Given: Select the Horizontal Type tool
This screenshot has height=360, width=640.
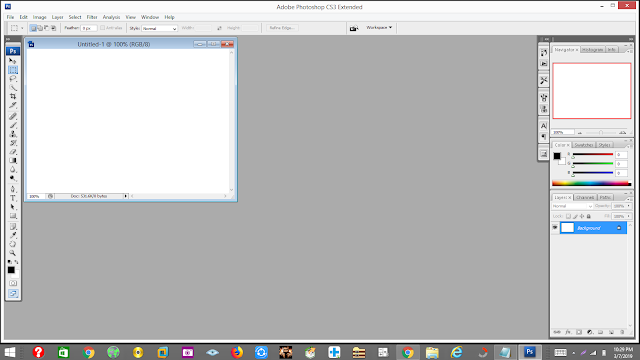Looking at the screenshot, I should (x=13, y=198).
